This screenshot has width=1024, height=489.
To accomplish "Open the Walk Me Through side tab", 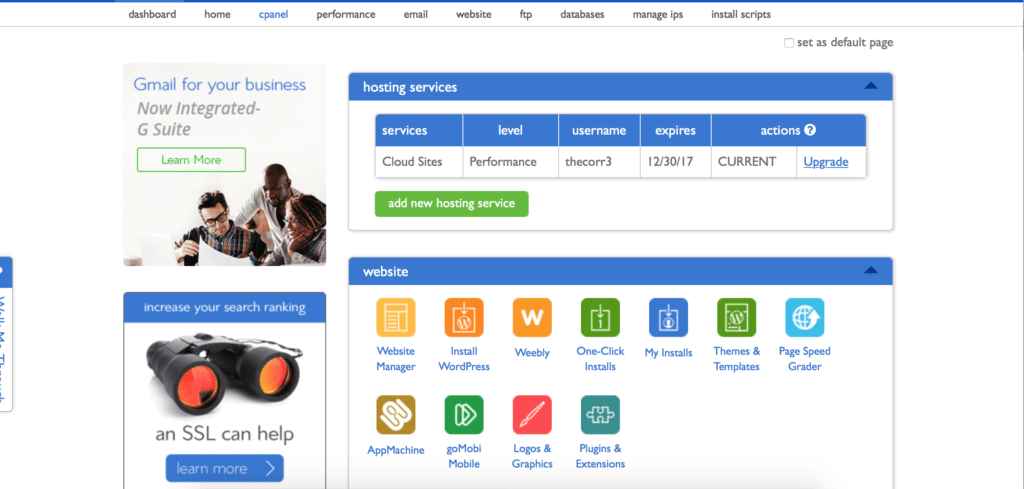I will click(5, 333).
